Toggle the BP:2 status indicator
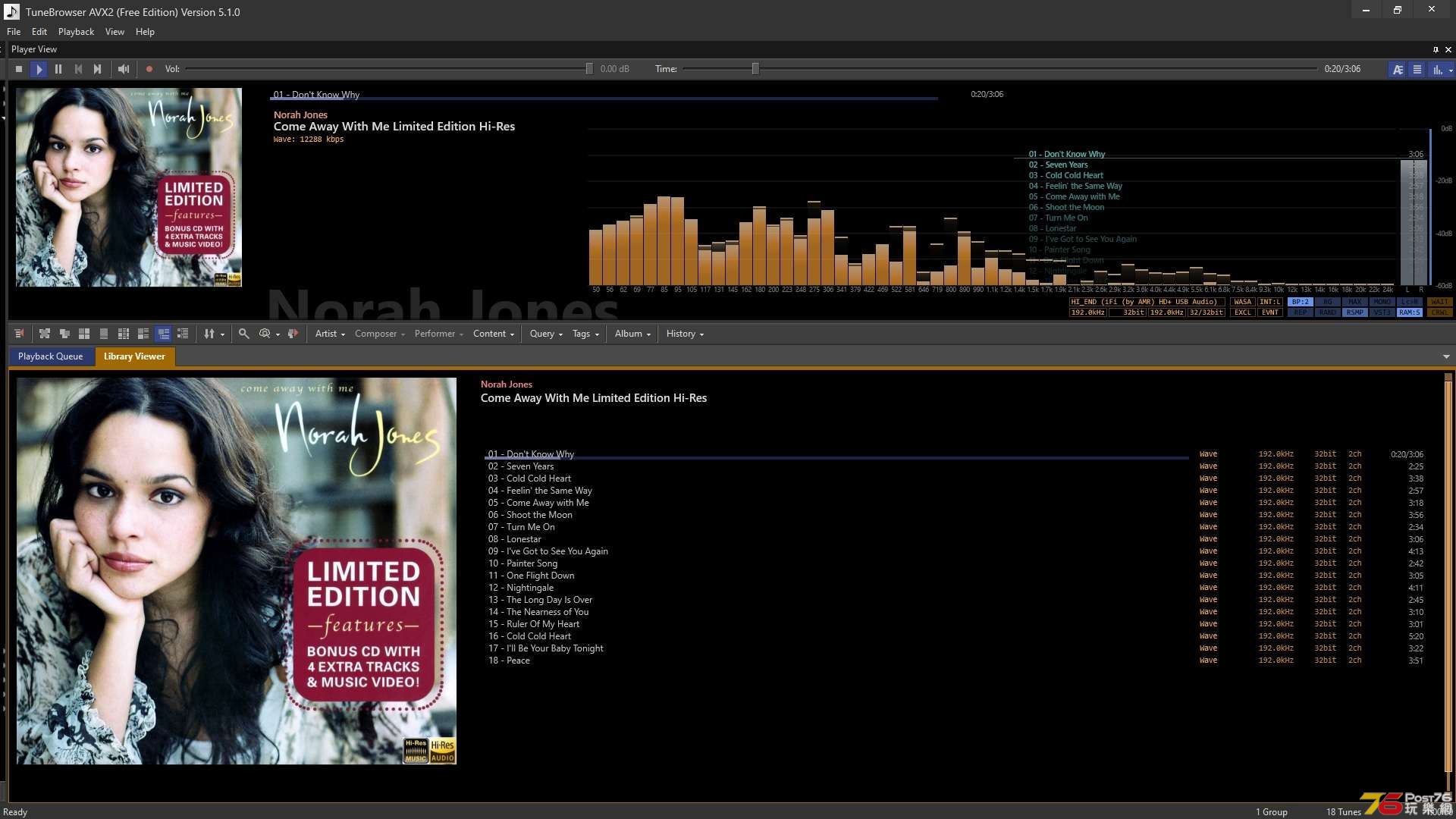Screen dimensions: 1456x819 [1301, 302]
